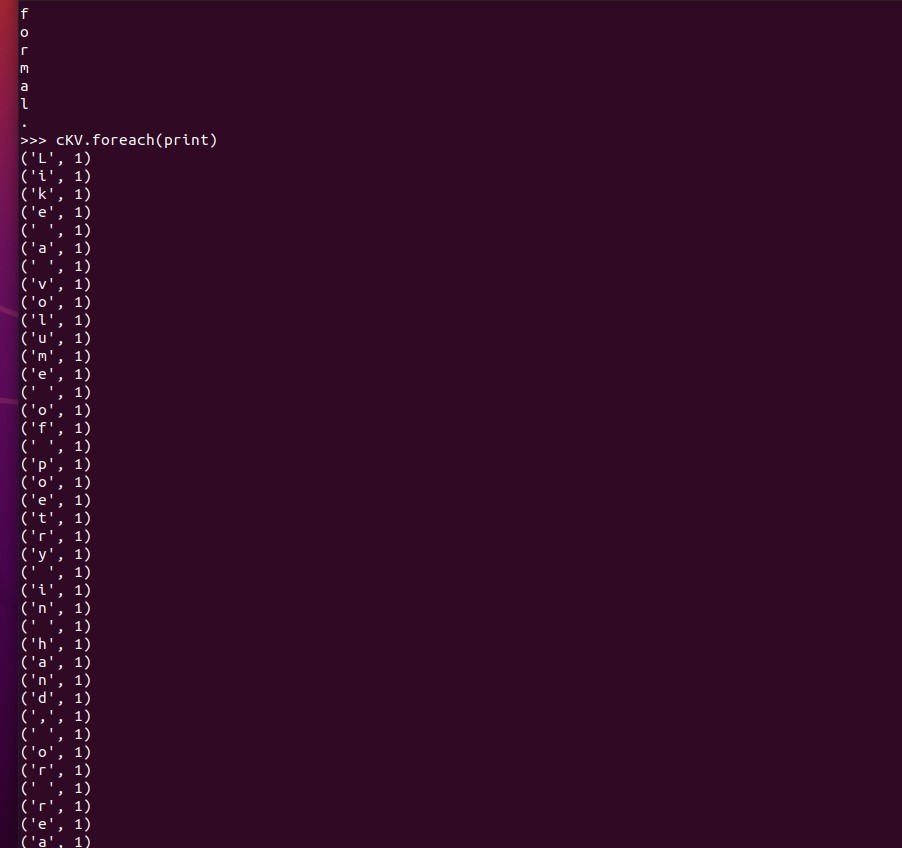Click the ('p', 1) output line
902x848 pixels.
[55, 464]
